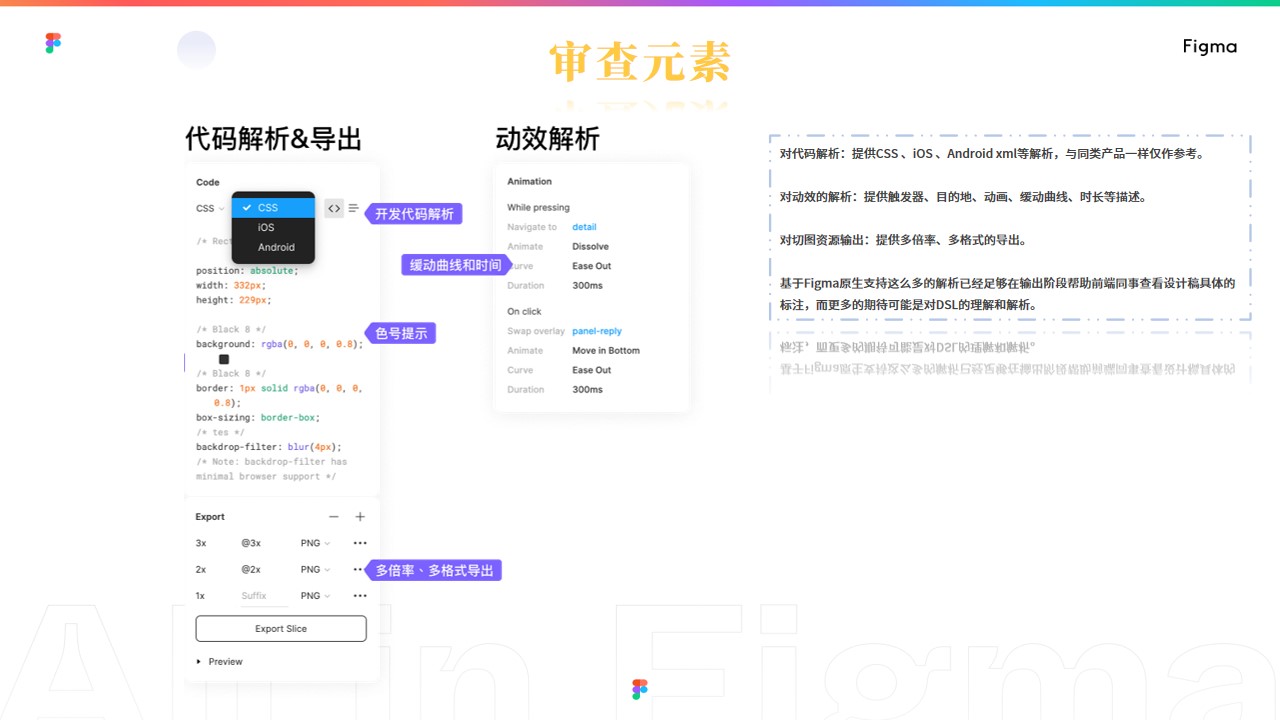This screenshot has height=720, width=1280.
Task: Select Android from the code language menu
Action: (276, 247)
